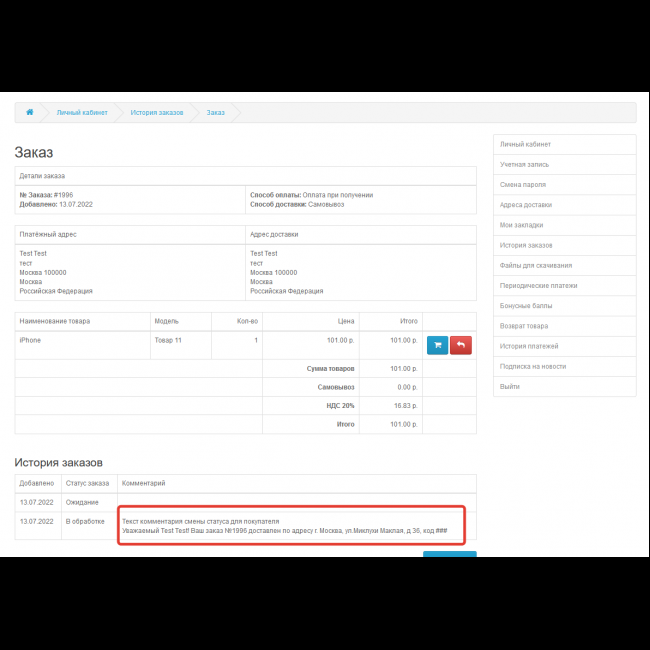Open Файлы для скачивания in the sidebar
Image resolution: width=650 pixels, height=650 pixels.
click(x=535, y=265)
